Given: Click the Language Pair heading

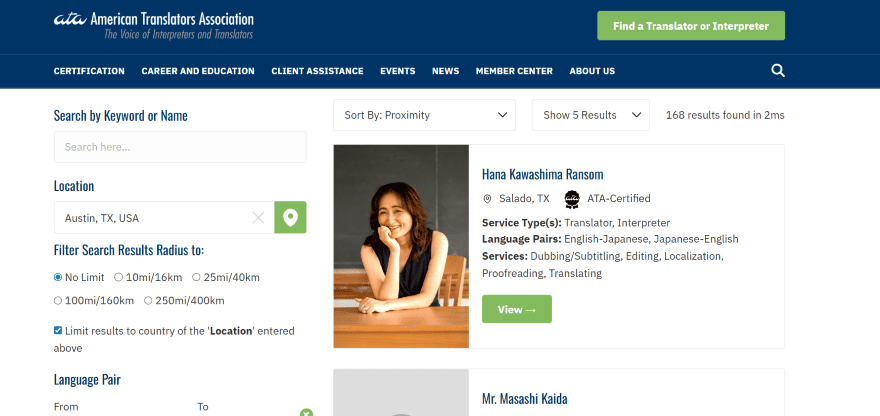Looking at the screenshot, I should pyautogui.click(x=87, y=380).
